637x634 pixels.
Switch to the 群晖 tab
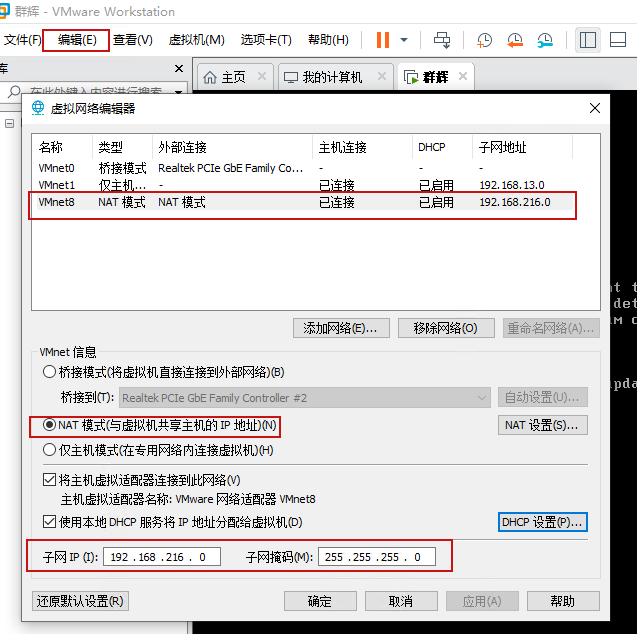coord(436,77)
